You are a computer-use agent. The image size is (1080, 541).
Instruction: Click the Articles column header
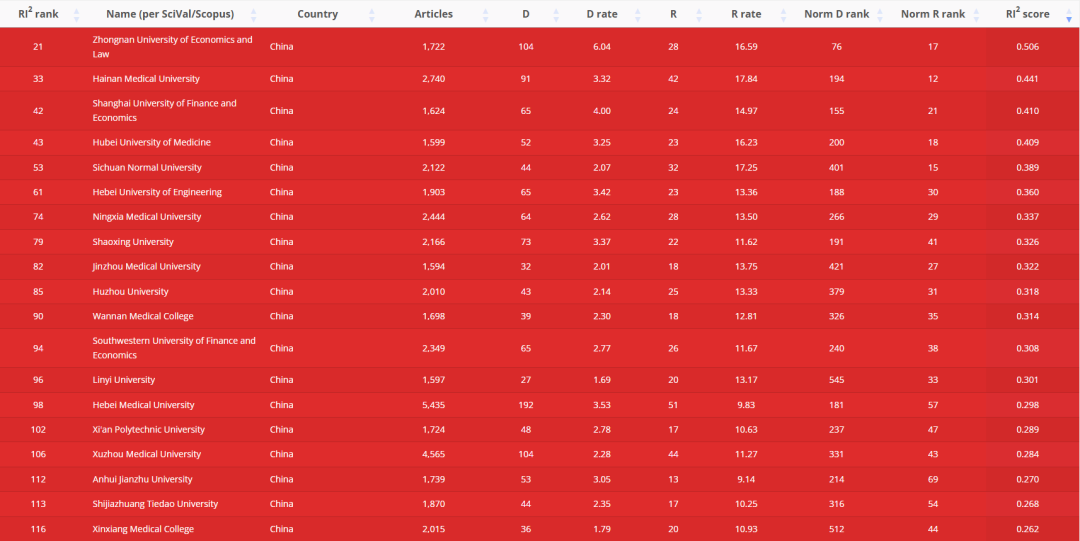pos(433,14)
